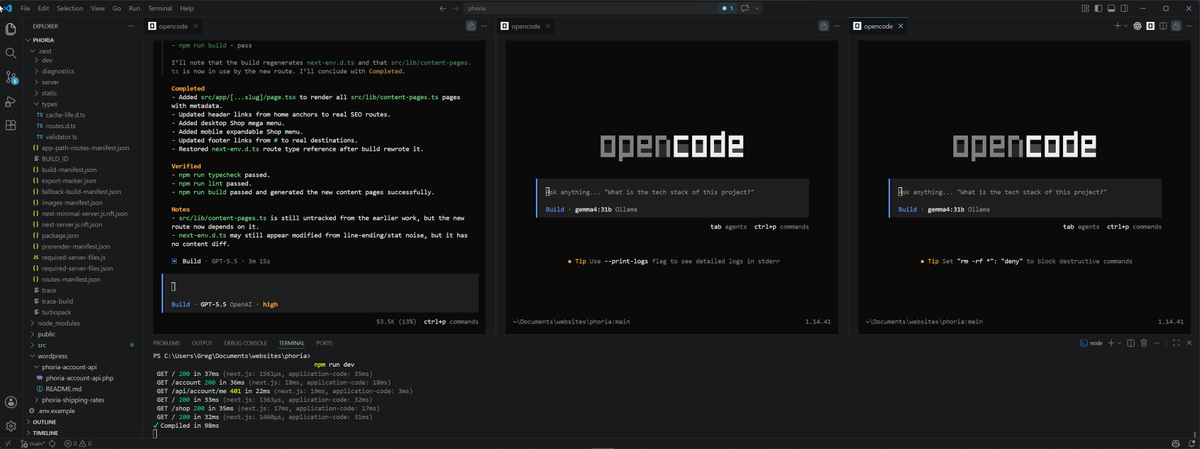Screen dimensions: 1200x449
Task: Toggle lock on the first editor group
Action: pos(470,26)
